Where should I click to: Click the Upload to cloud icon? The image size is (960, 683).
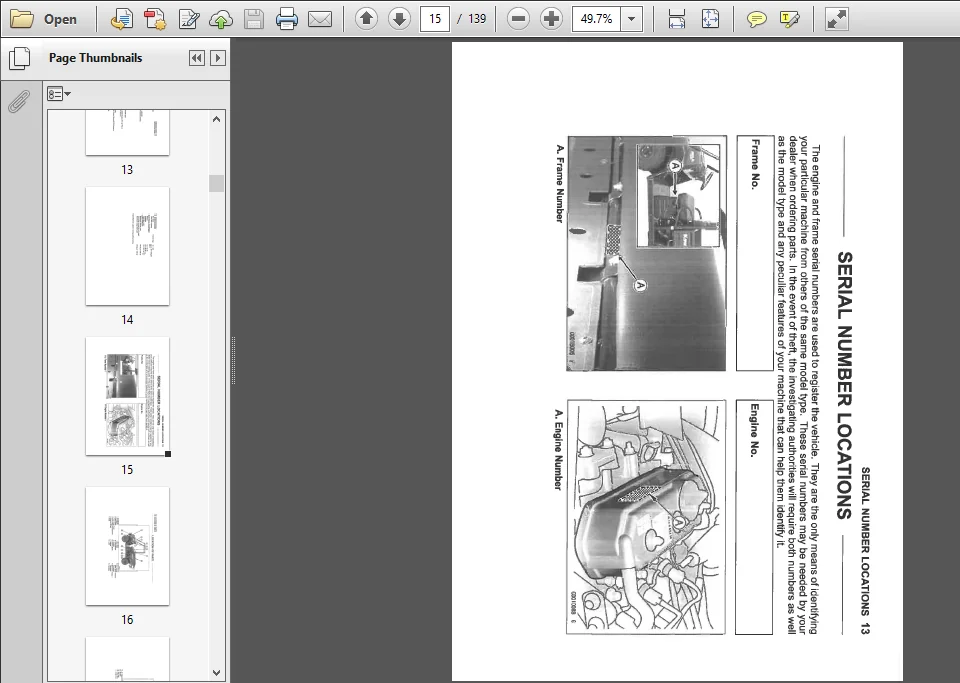(x=221, y=19)
